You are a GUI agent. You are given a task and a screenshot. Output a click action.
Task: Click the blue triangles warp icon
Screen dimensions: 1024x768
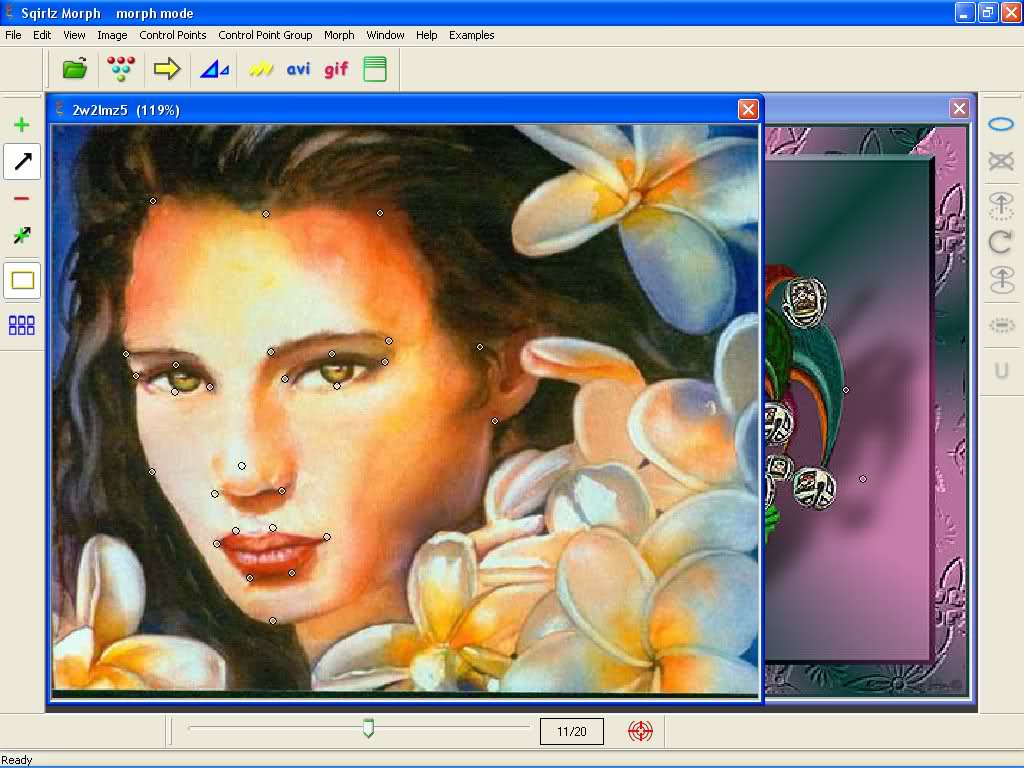(x=214, y=69)
